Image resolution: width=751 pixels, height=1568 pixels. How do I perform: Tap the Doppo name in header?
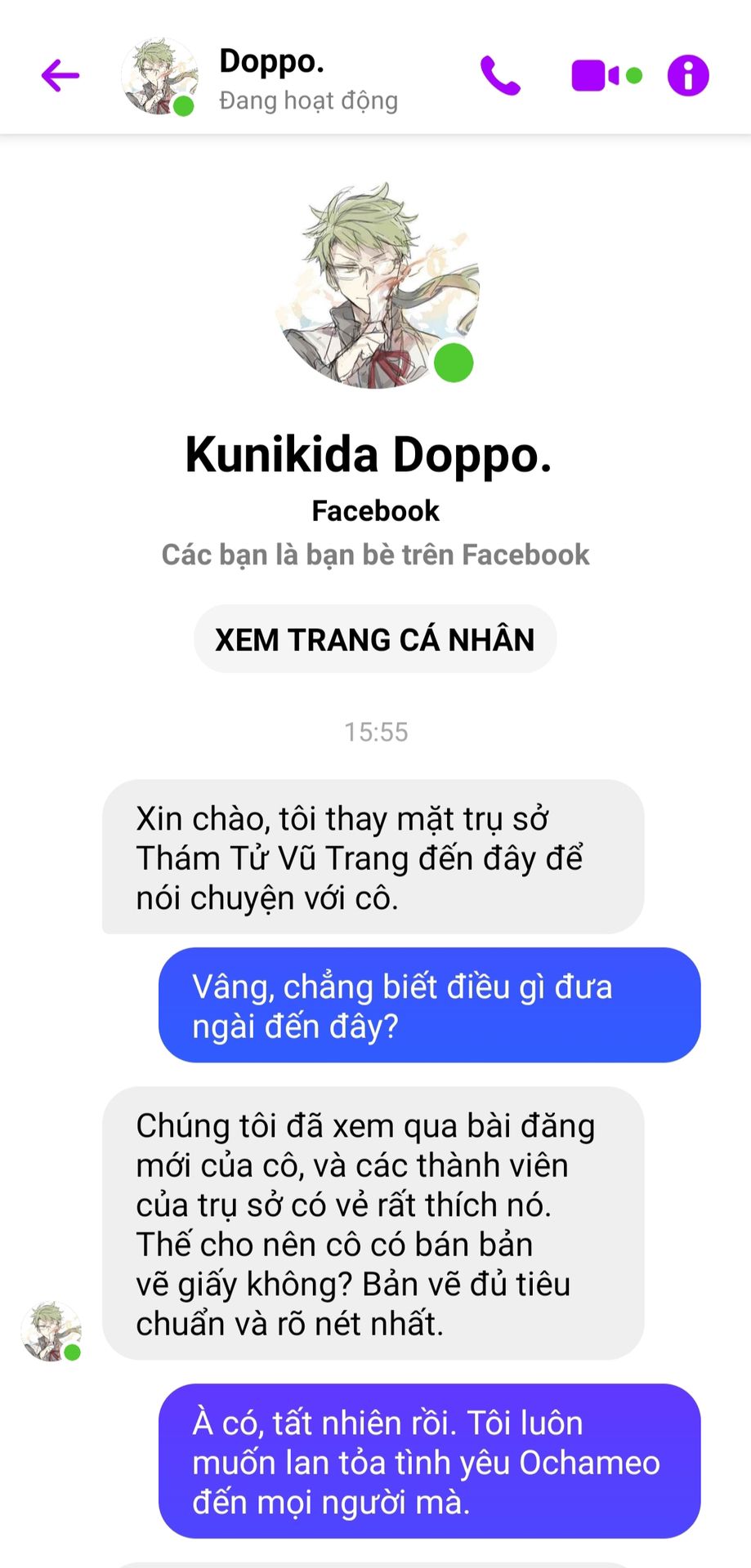point(272,61)
